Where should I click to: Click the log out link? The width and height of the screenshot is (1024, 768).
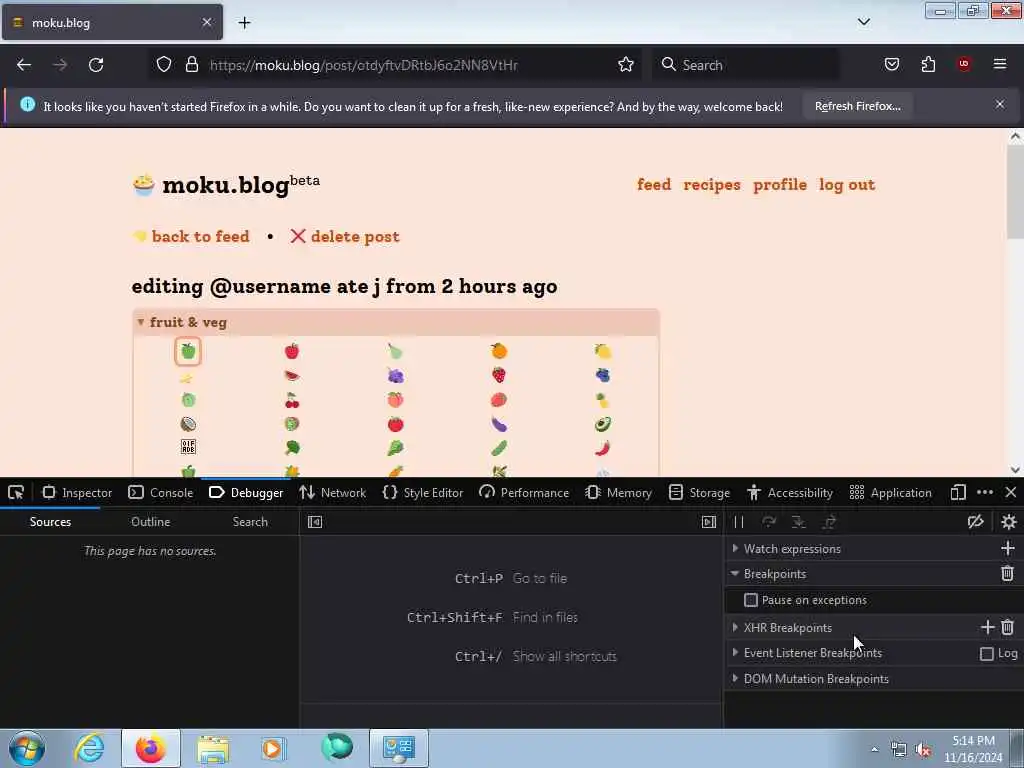[x=847, y=185]
